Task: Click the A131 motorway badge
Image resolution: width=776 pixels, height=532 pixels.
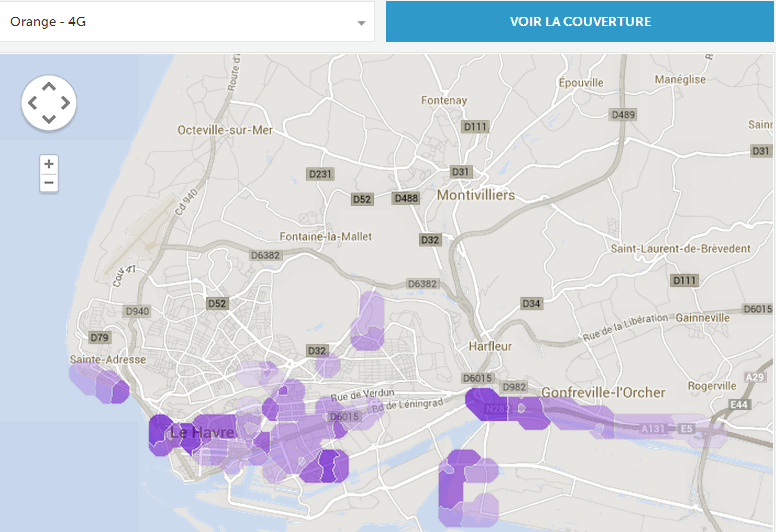Action: pos(652,428)
